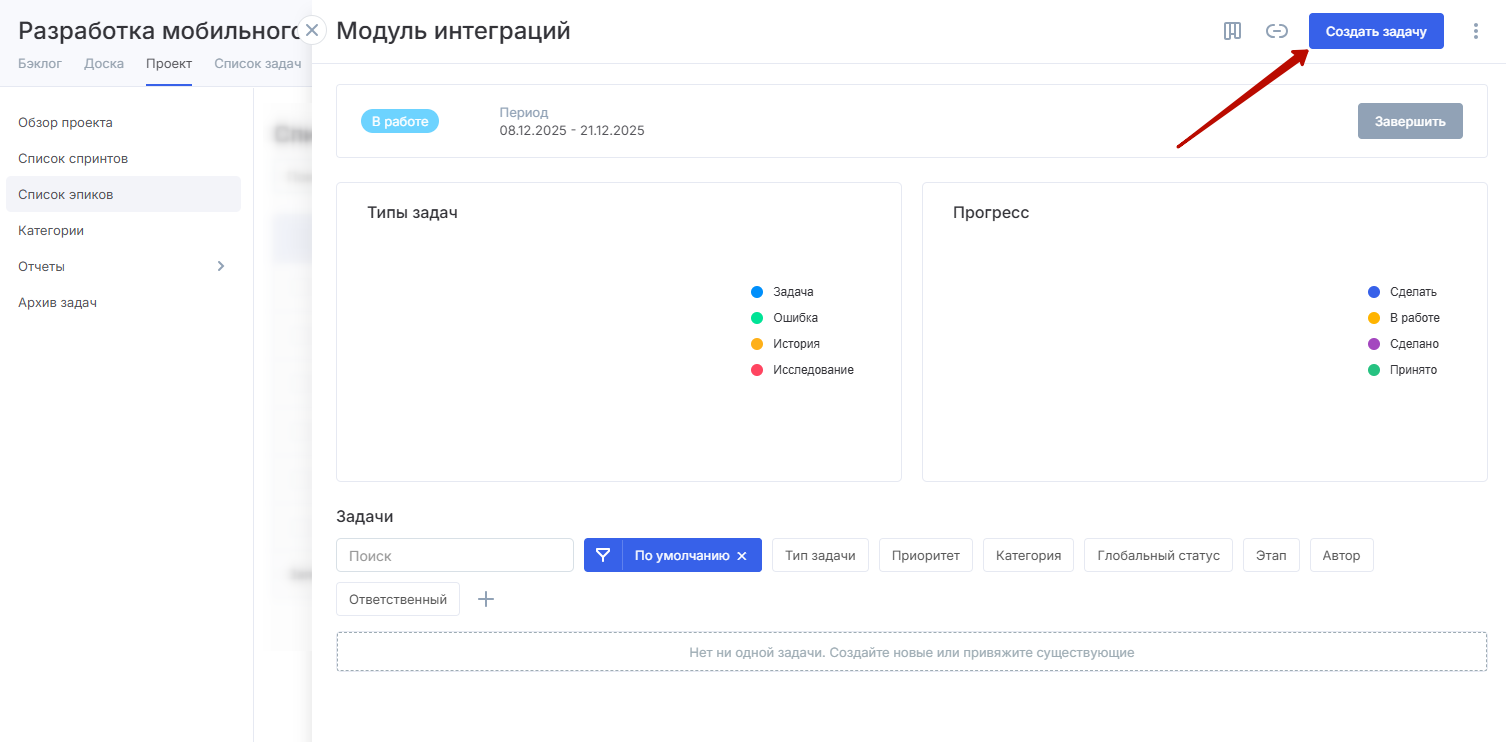Open the Глобальный статус filter dropdown
The width and height of the screenshot is (1506, 742).
pyautogui.click(x=1158, y=555)
